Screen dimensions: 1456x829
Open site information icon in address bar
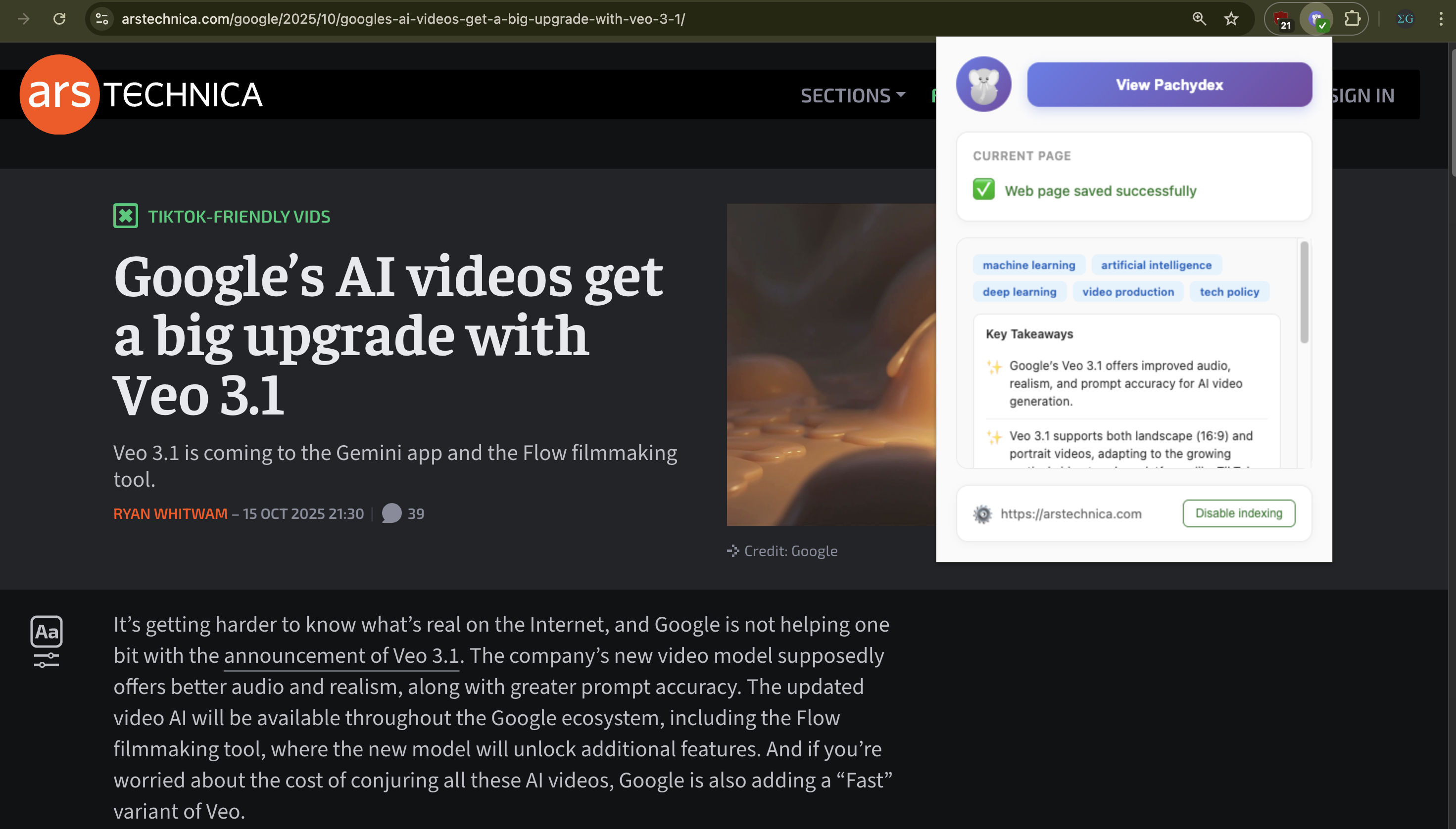click(102, 19)
